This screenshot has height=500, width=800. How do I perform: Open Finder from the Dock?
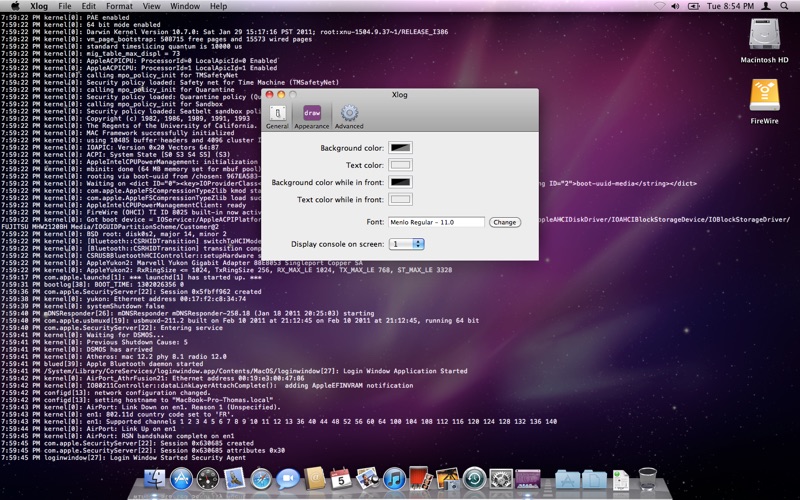tap(155, 479)
